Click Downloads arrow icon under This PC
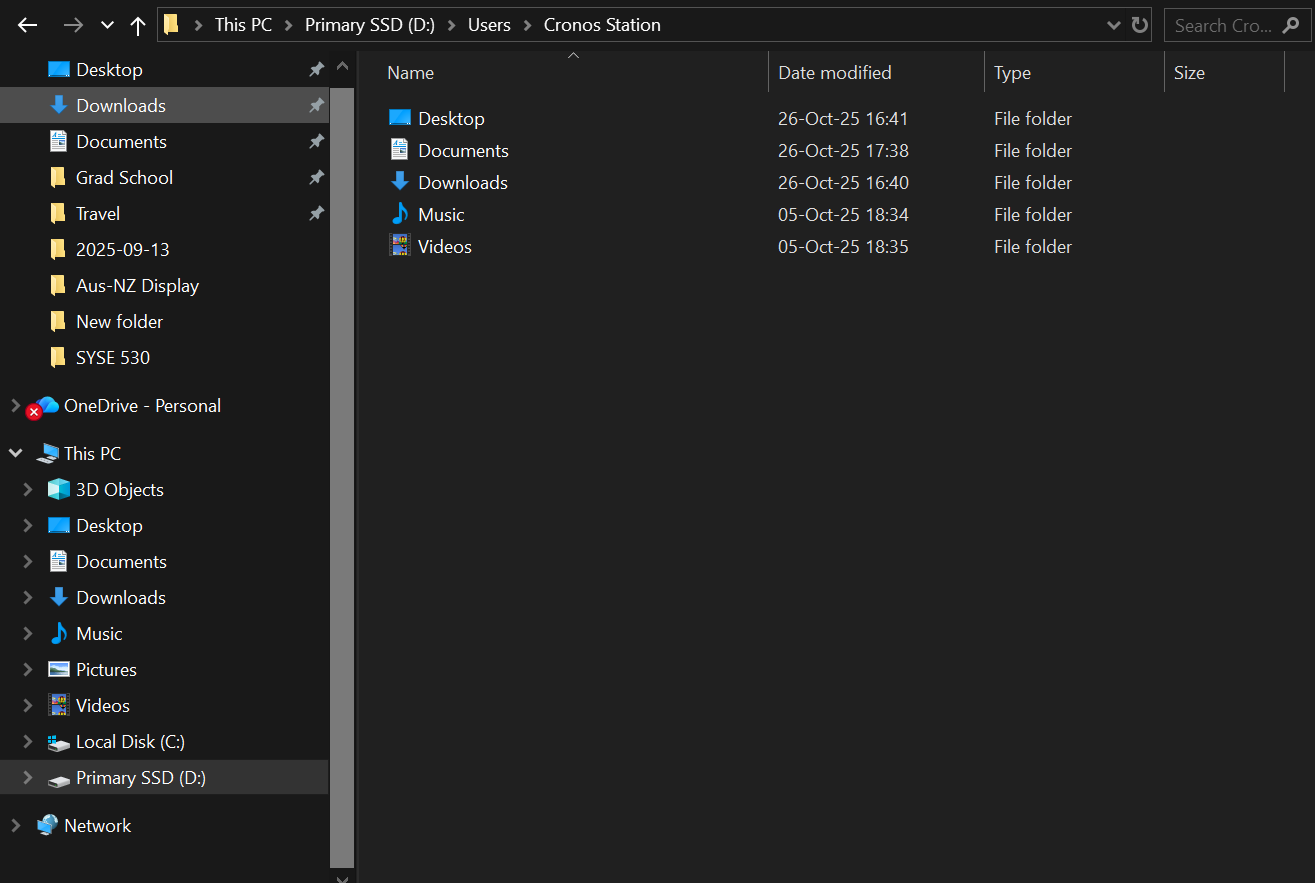Screen dimensions: 1315x883 (x=59, y=597)
